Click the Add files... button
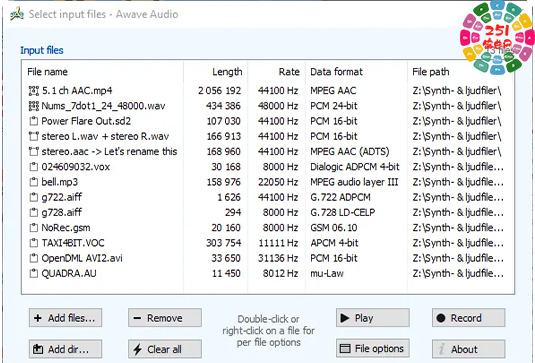The height and width of the screenshot is (363, 535). click(65, 318)
